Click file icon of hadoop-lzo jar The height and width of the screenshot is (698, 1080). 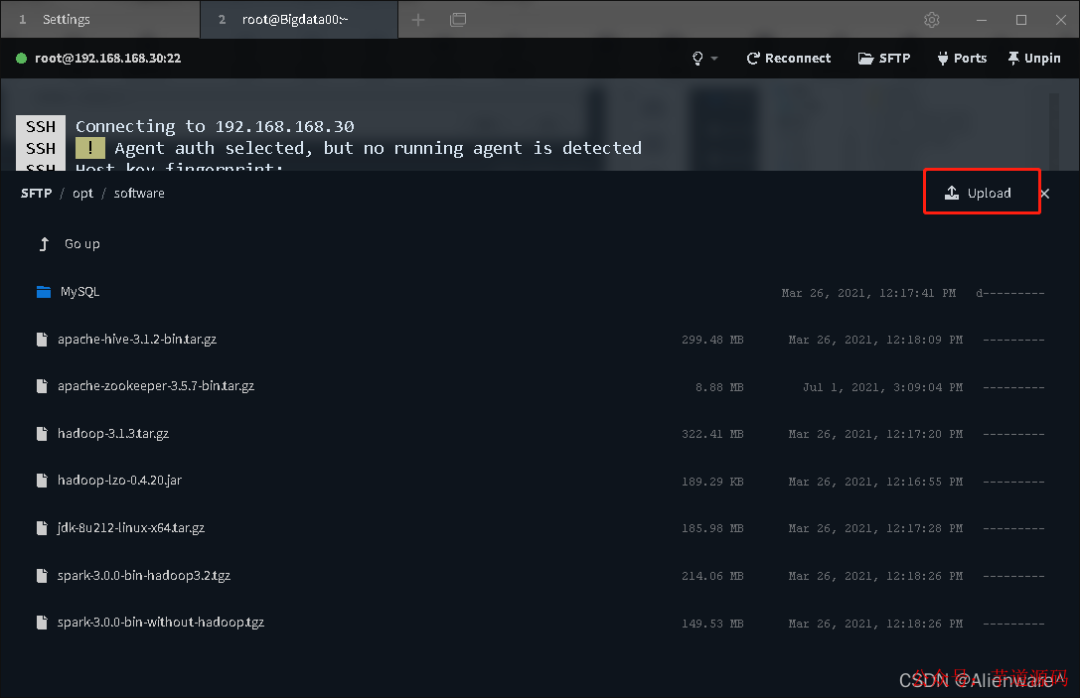tap(42, 480)
